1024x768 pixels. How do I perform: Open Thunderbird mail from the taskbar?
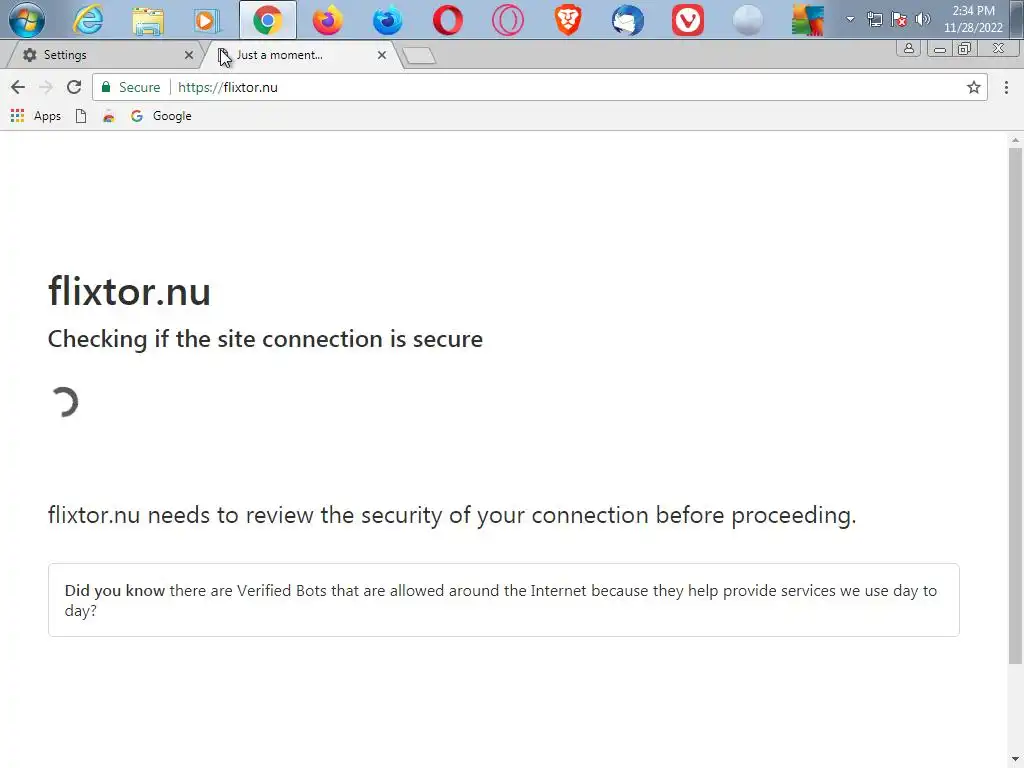point(628,20)
